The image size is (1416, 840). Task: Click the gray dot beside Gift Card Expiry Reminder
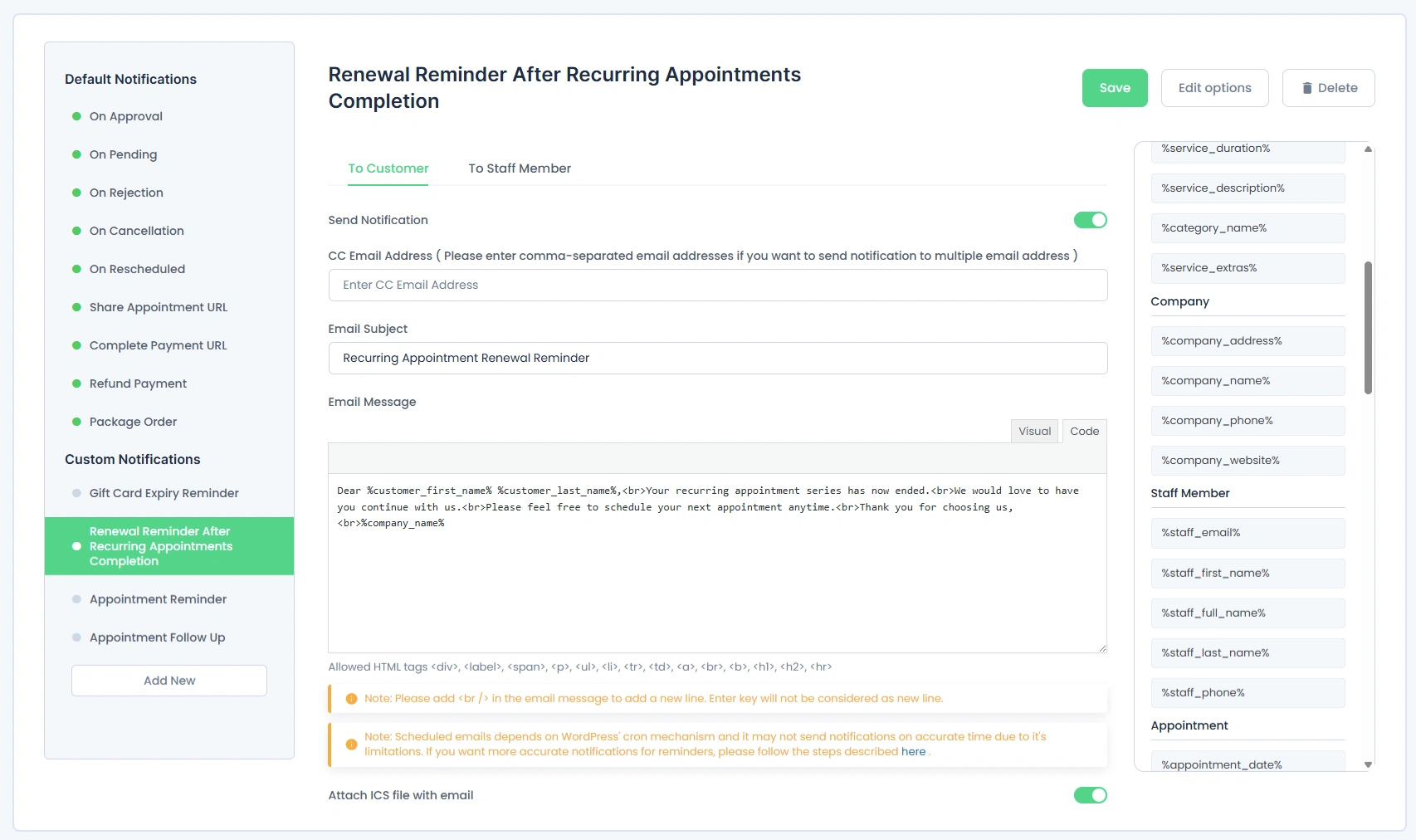pos(76,493)
